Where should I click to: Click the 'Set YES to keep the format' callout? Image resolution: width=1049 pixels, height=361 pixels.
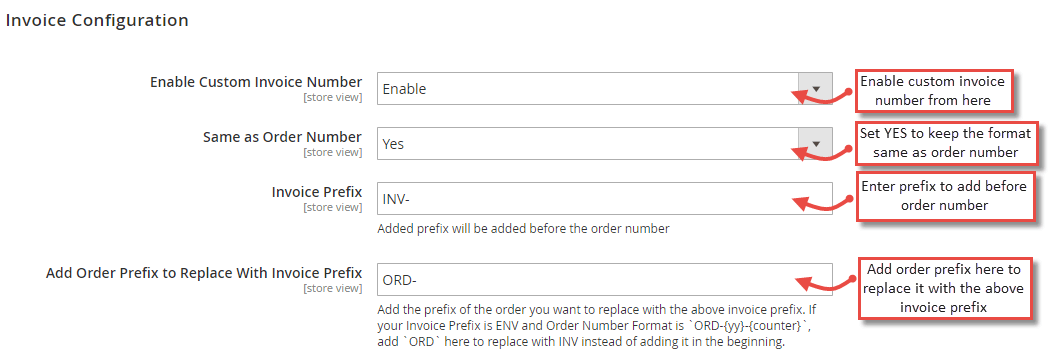(945, 143)
